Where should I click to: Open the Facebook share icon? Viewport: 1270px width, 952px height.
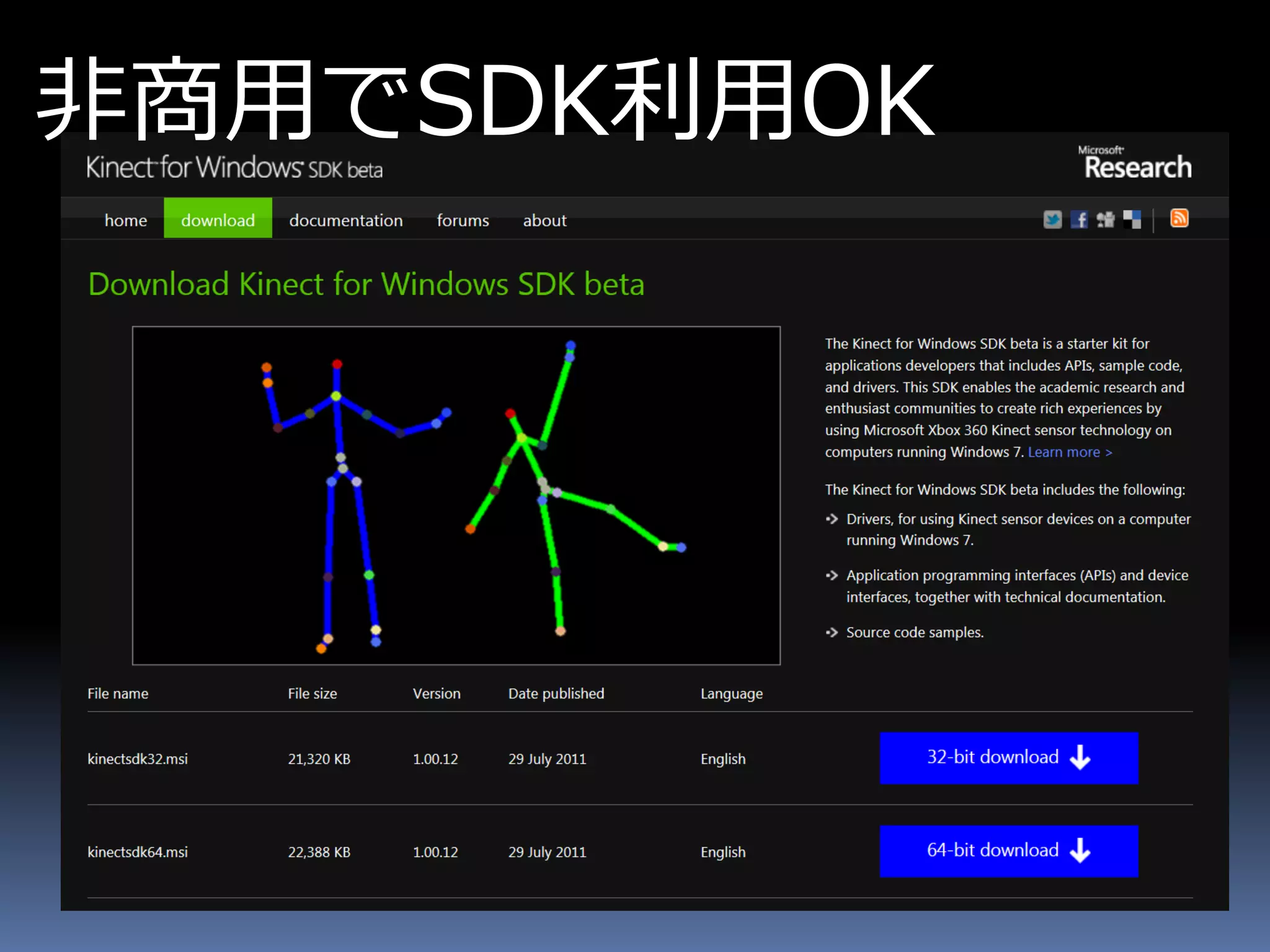[1079, 219]
